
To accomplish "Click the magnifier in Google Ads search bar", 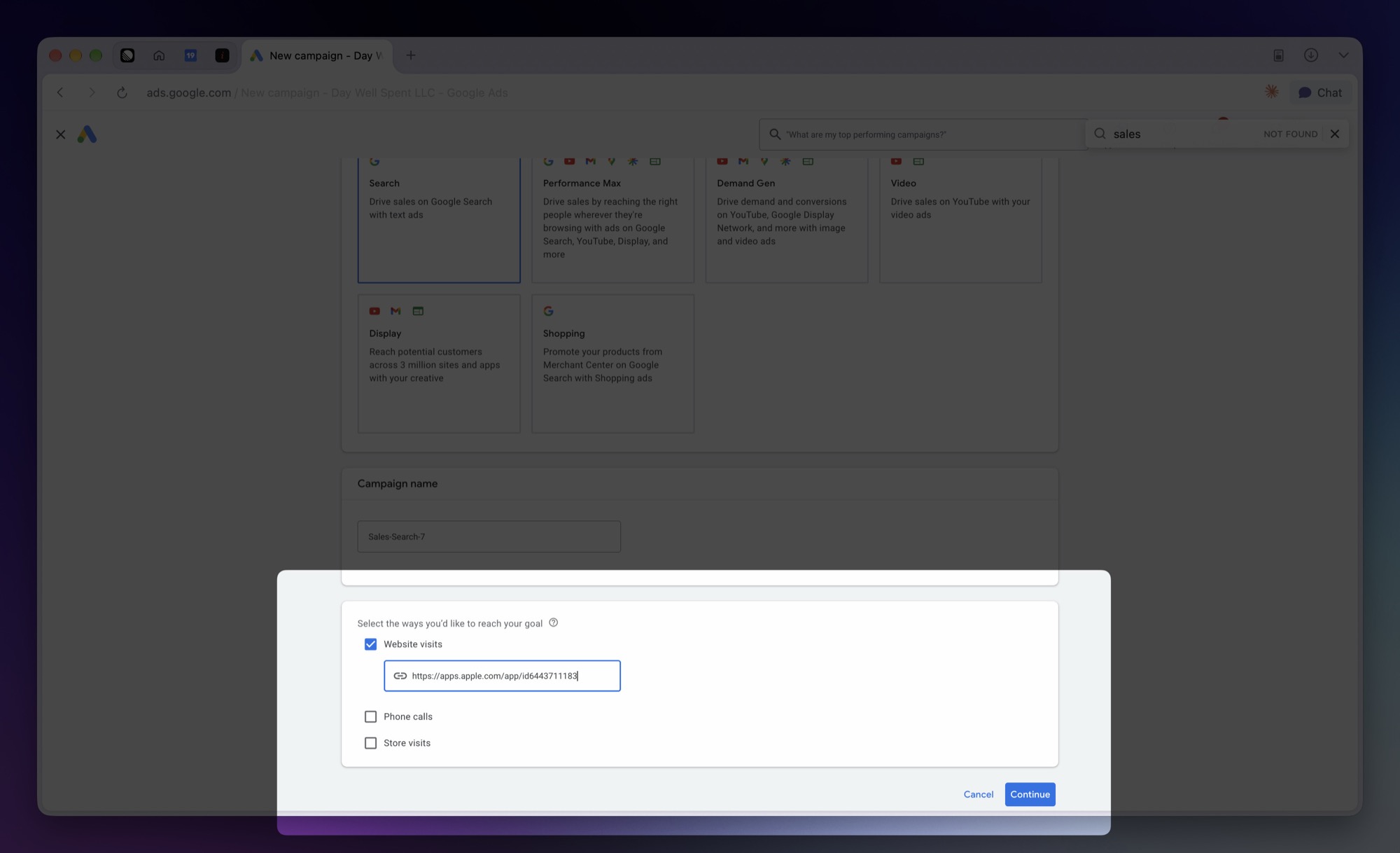I will (775, 134).
